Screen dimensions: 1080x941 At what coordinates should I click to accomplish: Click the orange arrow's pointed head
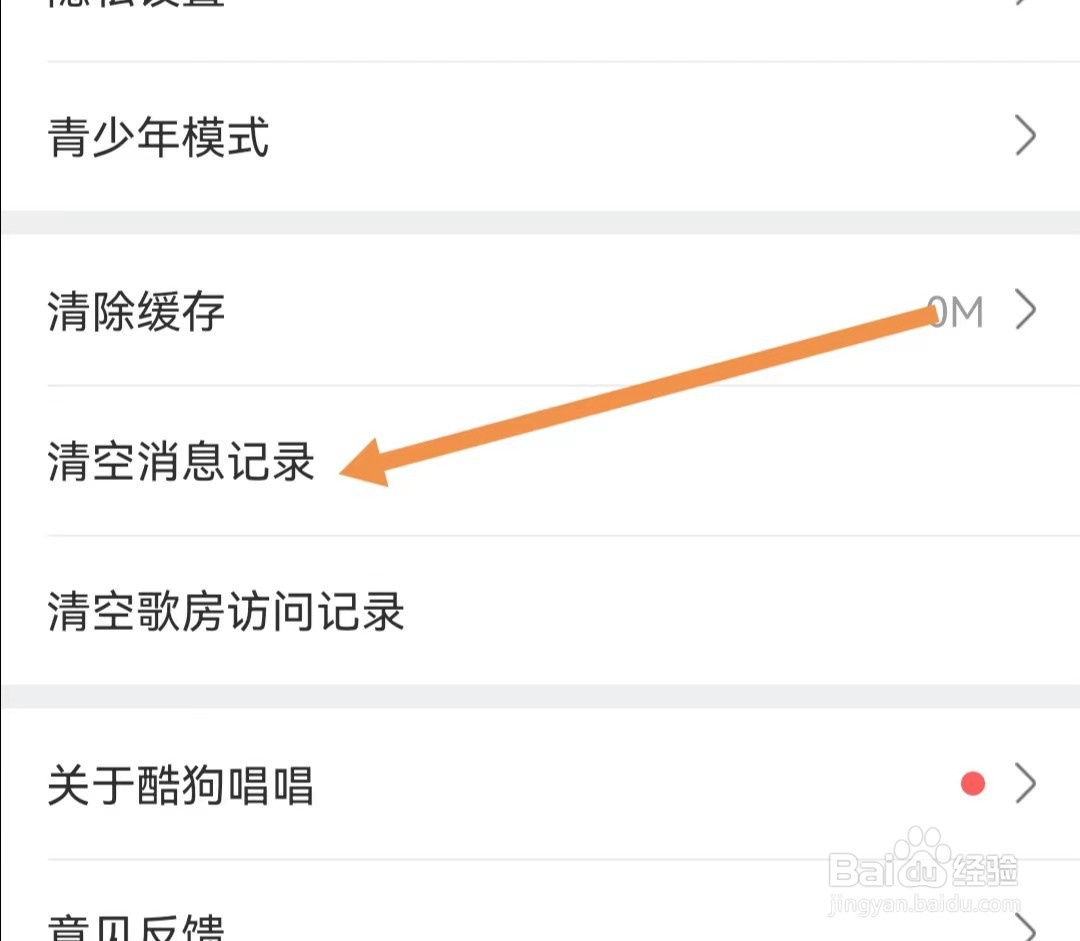coord(365,464)
